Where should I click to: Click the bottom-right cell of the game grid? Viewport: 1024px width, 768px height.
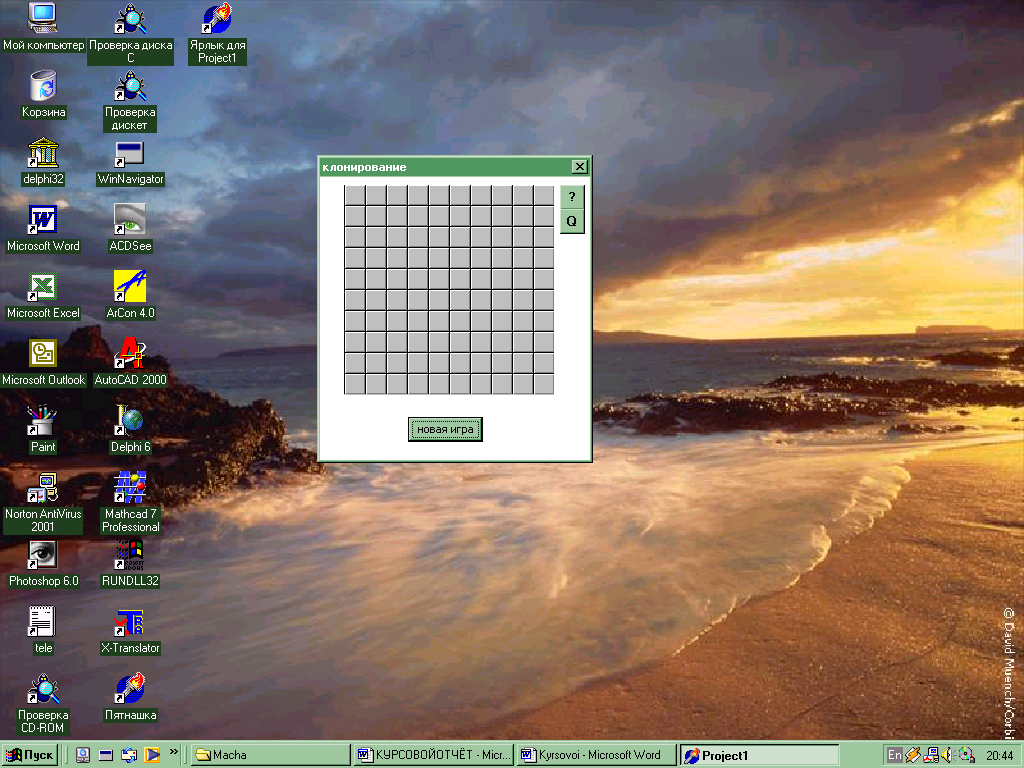pos(543,384)
